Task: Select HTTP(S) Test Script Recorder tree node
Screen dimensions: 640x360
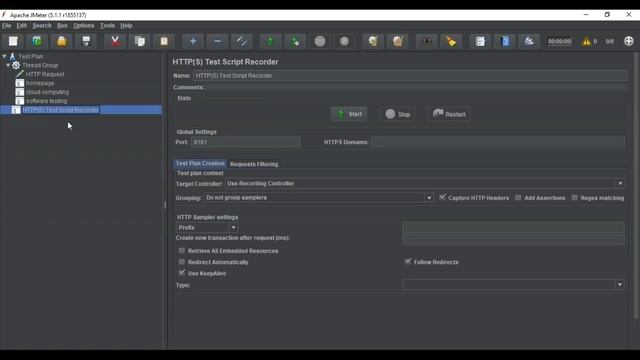Action: [x=60, y=110]
